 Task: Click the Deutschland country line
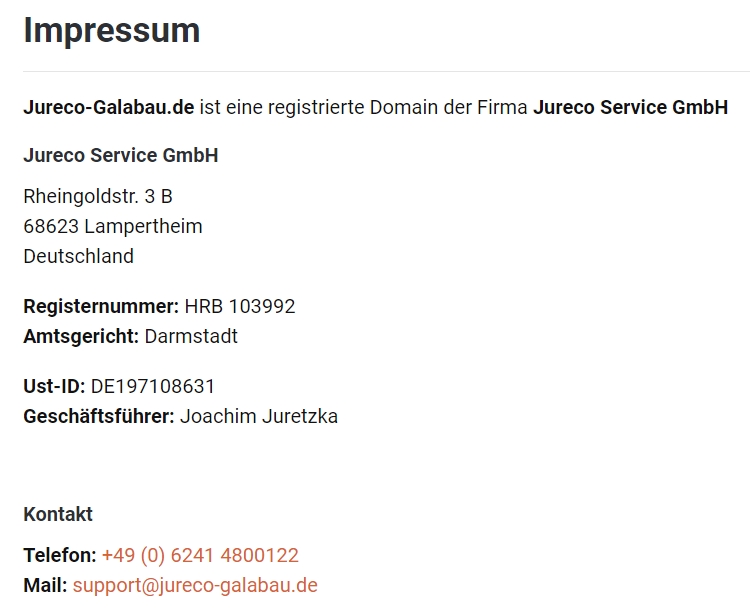[x=78, y=257]
